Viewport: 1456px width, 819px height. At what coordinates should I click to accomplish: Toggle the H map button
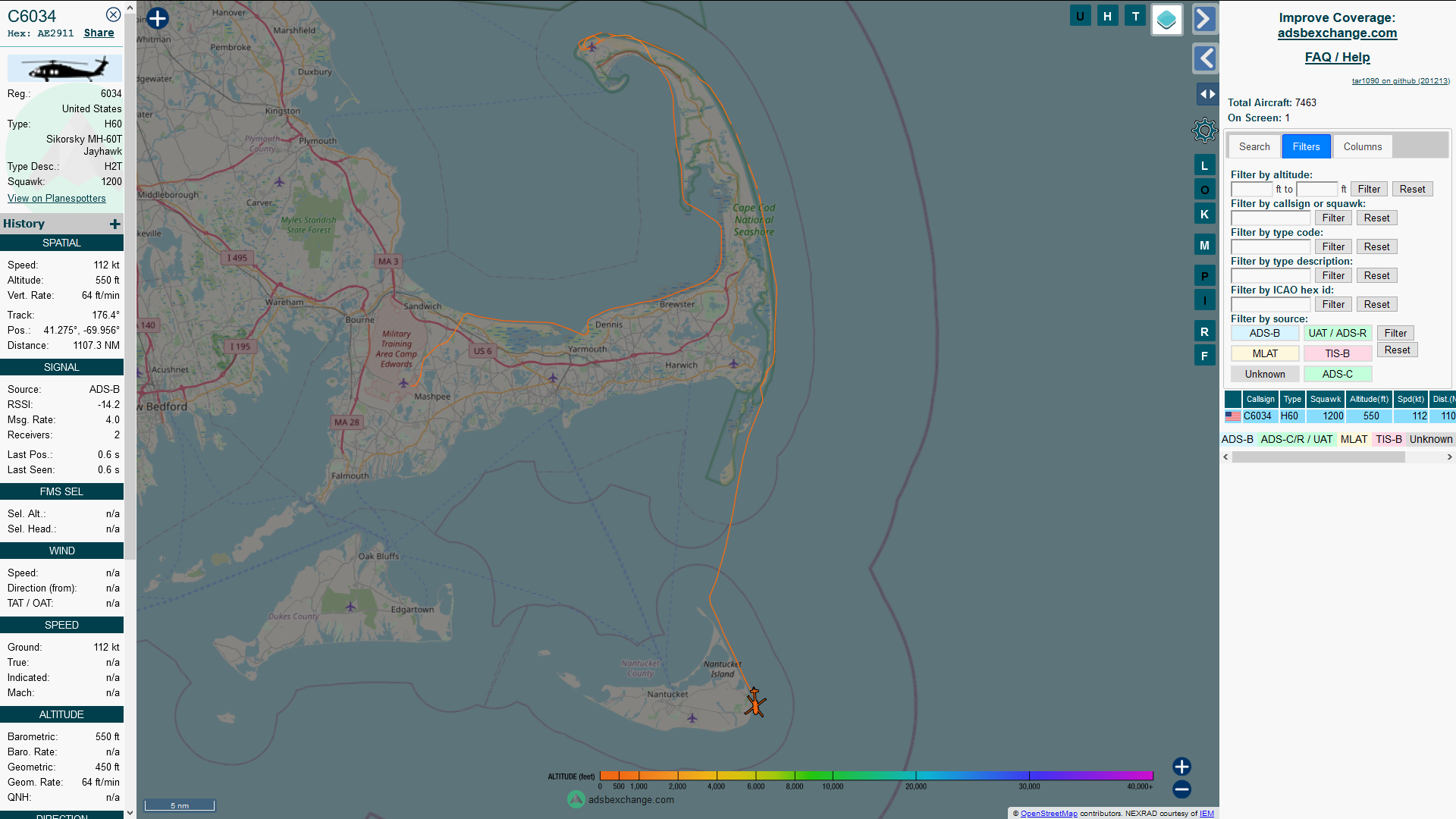[x=1107, y=16]
